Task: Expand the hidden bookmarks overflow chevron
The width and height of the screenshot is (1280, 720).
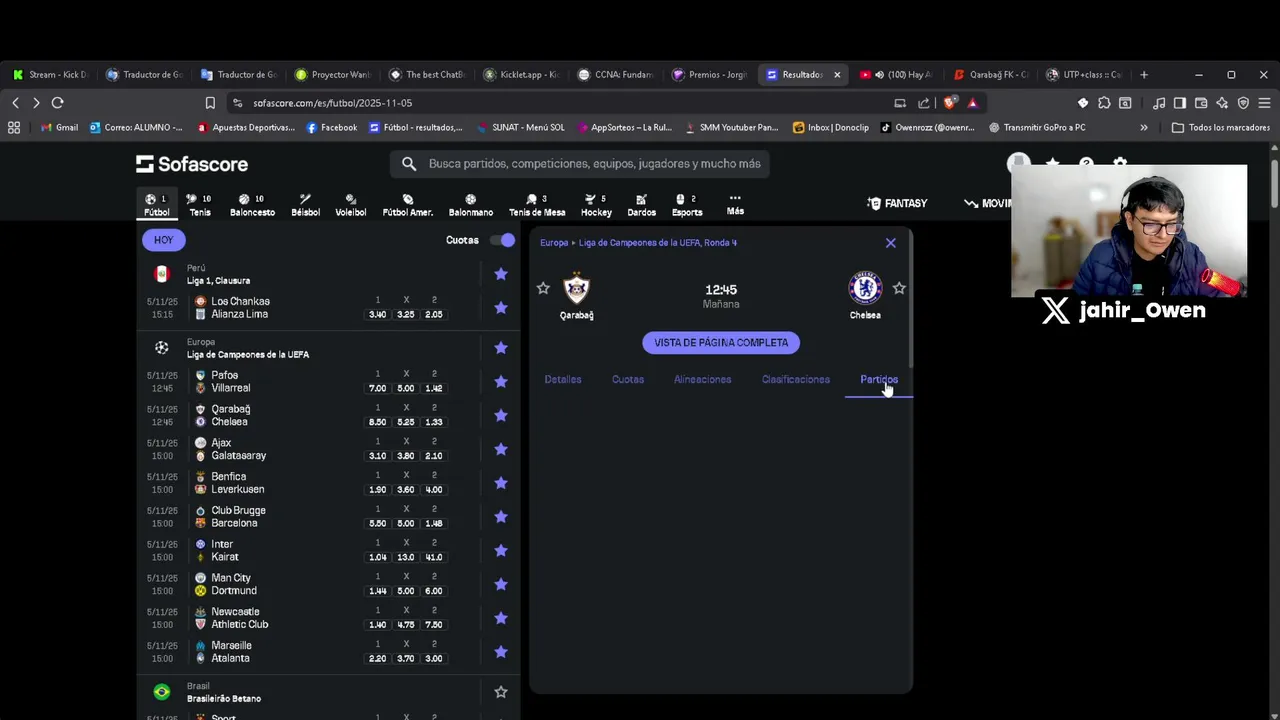Action: (1144, 128)
